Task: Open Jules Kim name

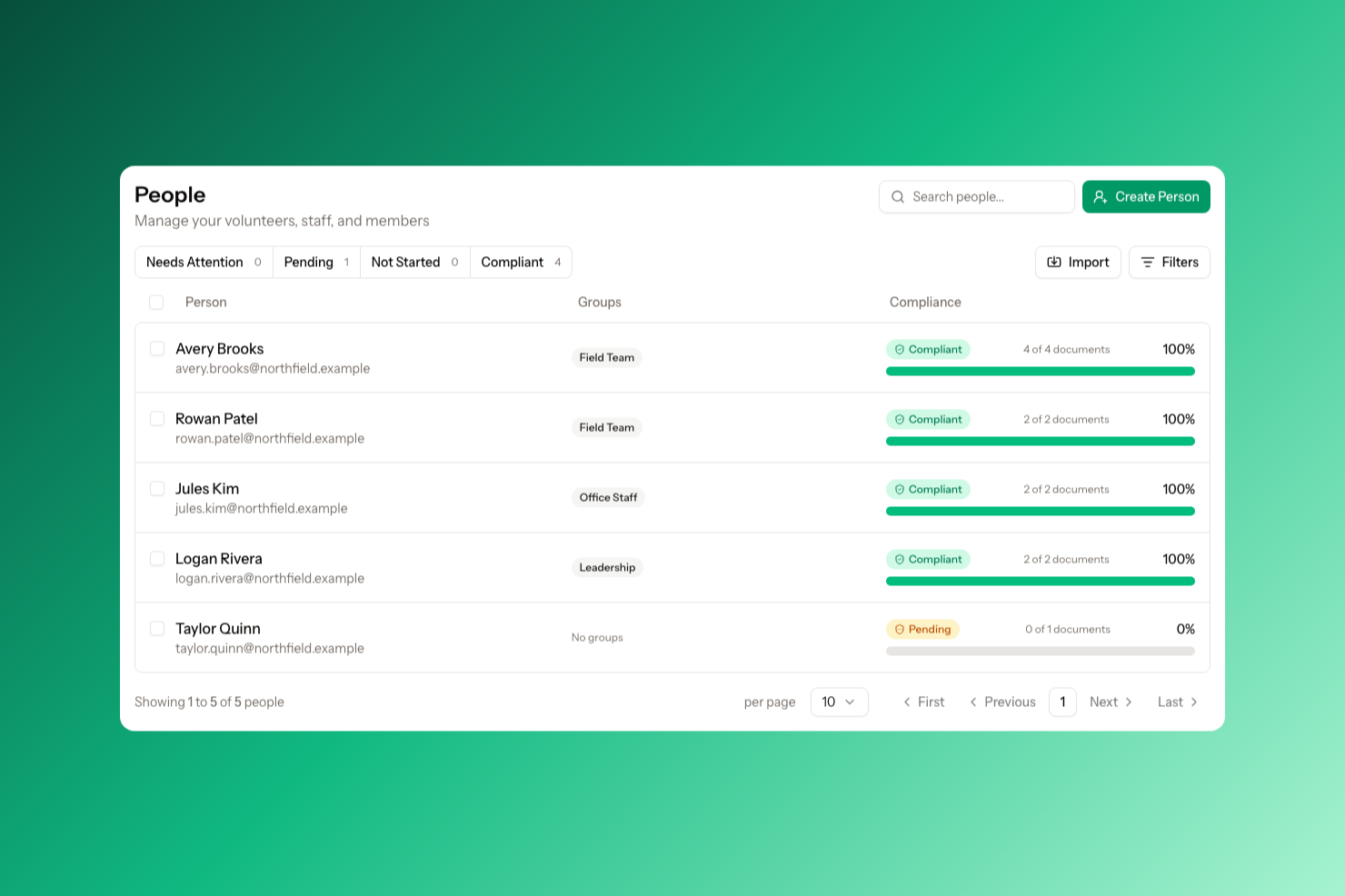Action: [x=207, y=489]
